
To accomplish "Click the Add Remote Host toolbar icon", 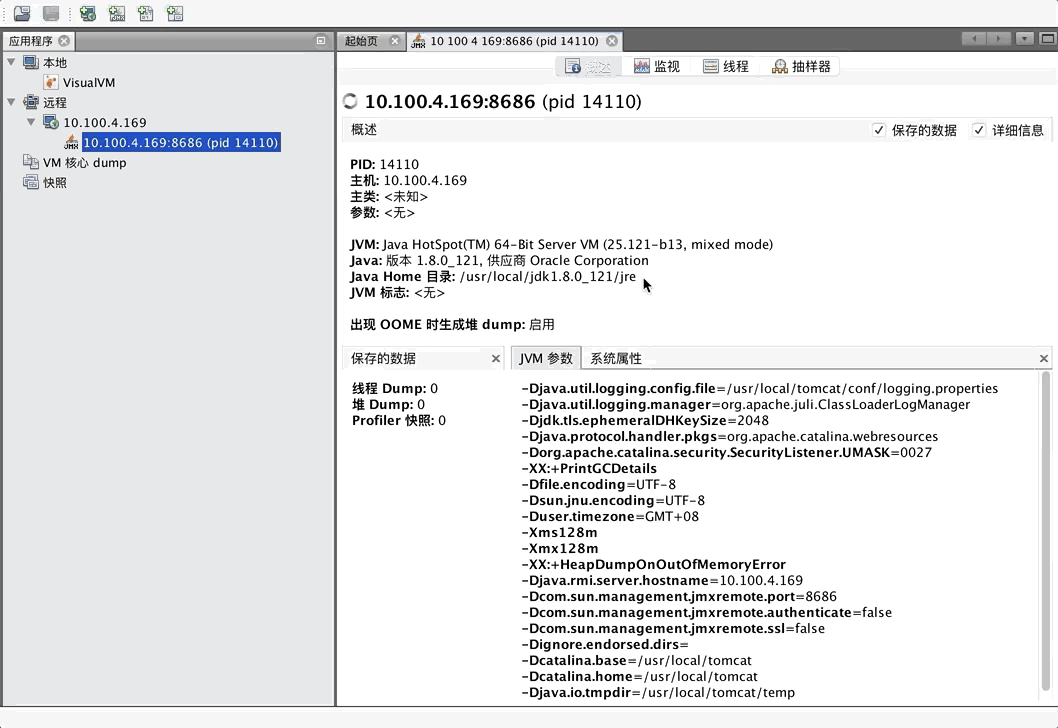I will click(x=87, y=13).
